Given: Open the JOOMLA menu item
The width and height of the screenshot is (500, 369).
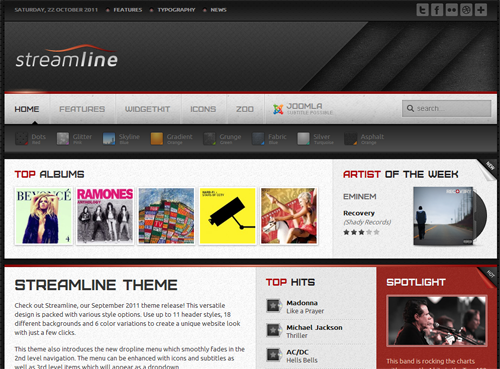Looking at the screenshot, I should [303, 109].
